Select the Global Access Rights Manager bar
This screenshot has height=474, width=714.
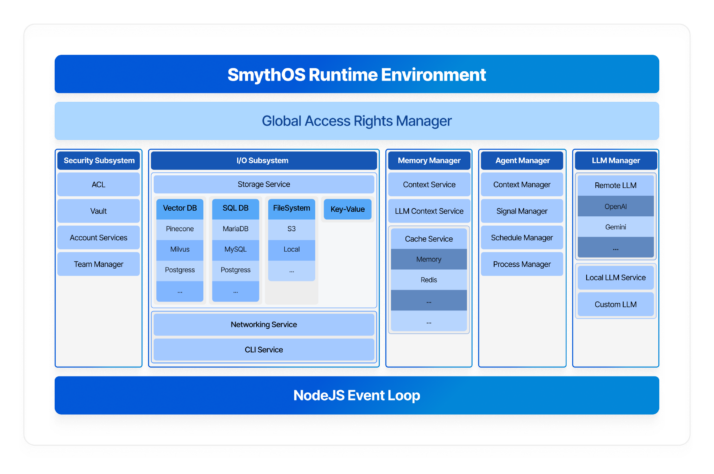[357, 121]
